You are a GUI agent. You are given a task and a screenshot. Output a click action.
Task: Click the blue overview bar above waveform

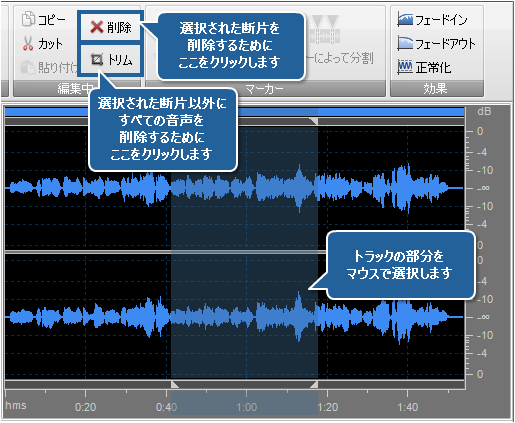tap(234, 112)
